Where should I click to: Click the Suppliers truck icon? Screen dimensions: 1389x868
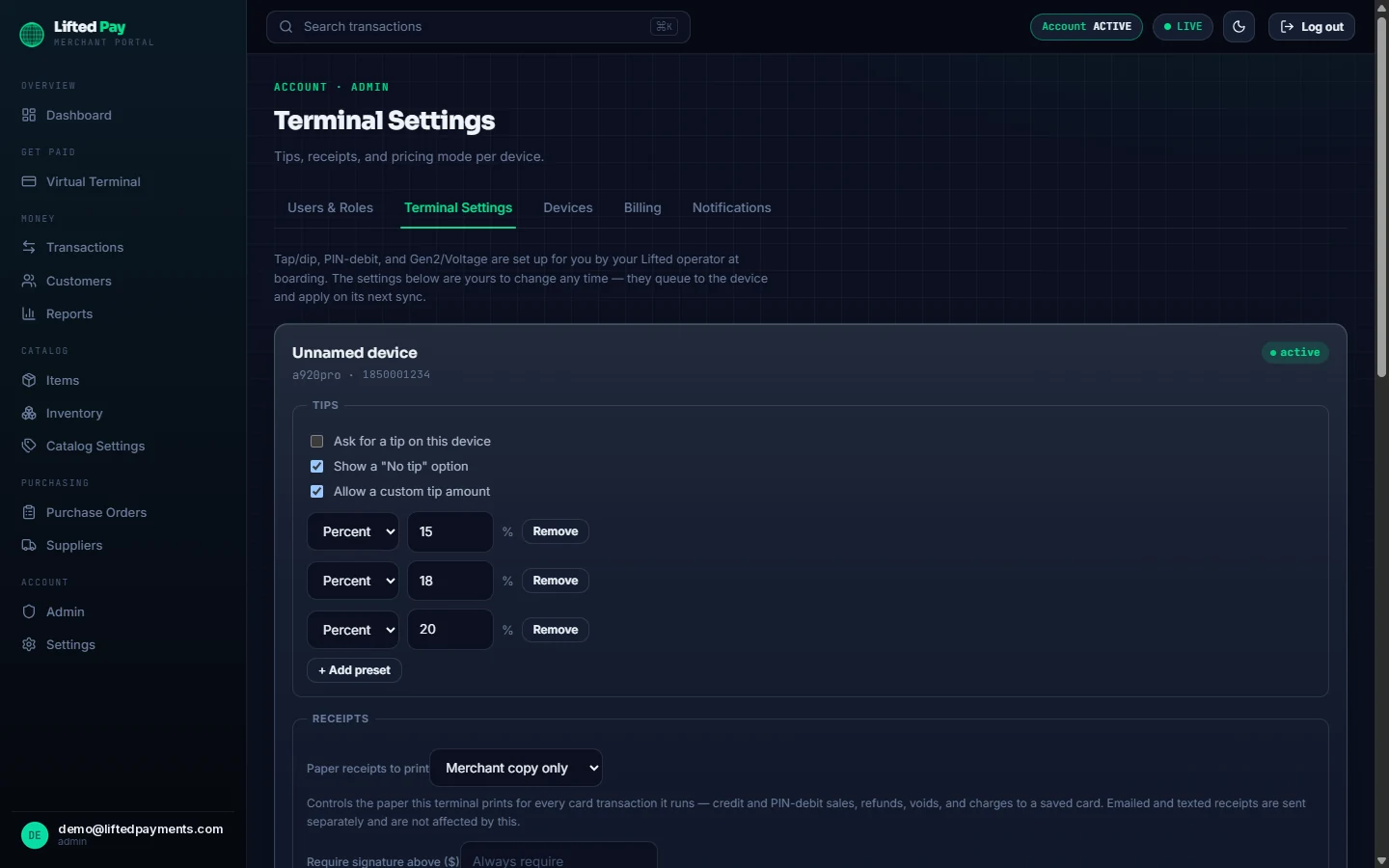coord(29,545)
